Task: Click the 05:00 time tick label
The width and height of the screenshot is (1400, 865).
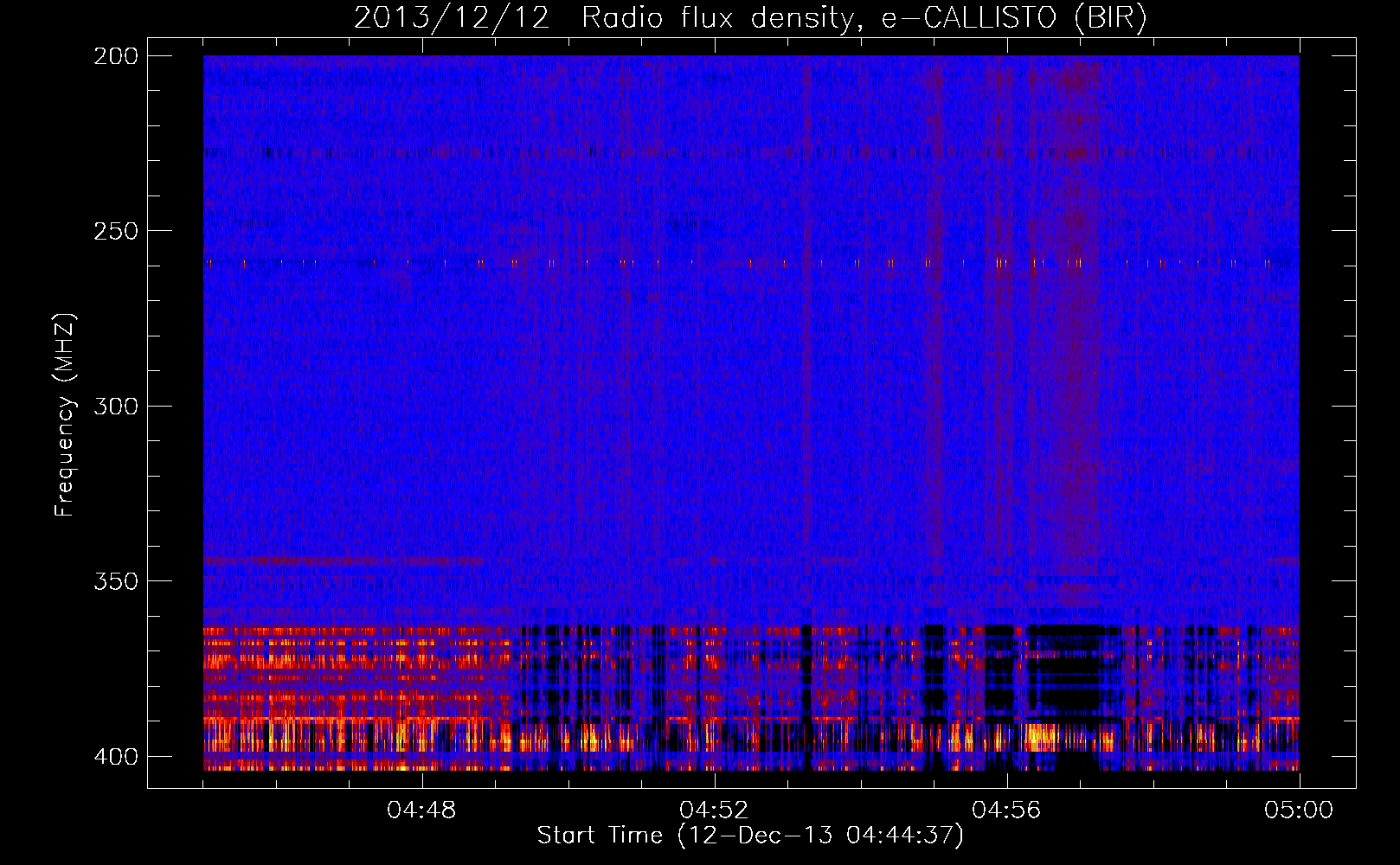Action: (x=1299, y=811)
